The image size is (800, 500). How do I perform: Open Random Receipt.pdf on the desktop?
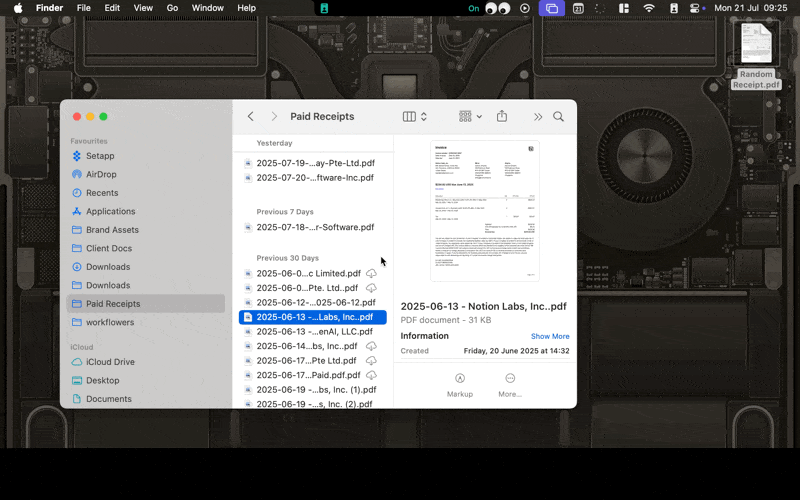[756, 55]
